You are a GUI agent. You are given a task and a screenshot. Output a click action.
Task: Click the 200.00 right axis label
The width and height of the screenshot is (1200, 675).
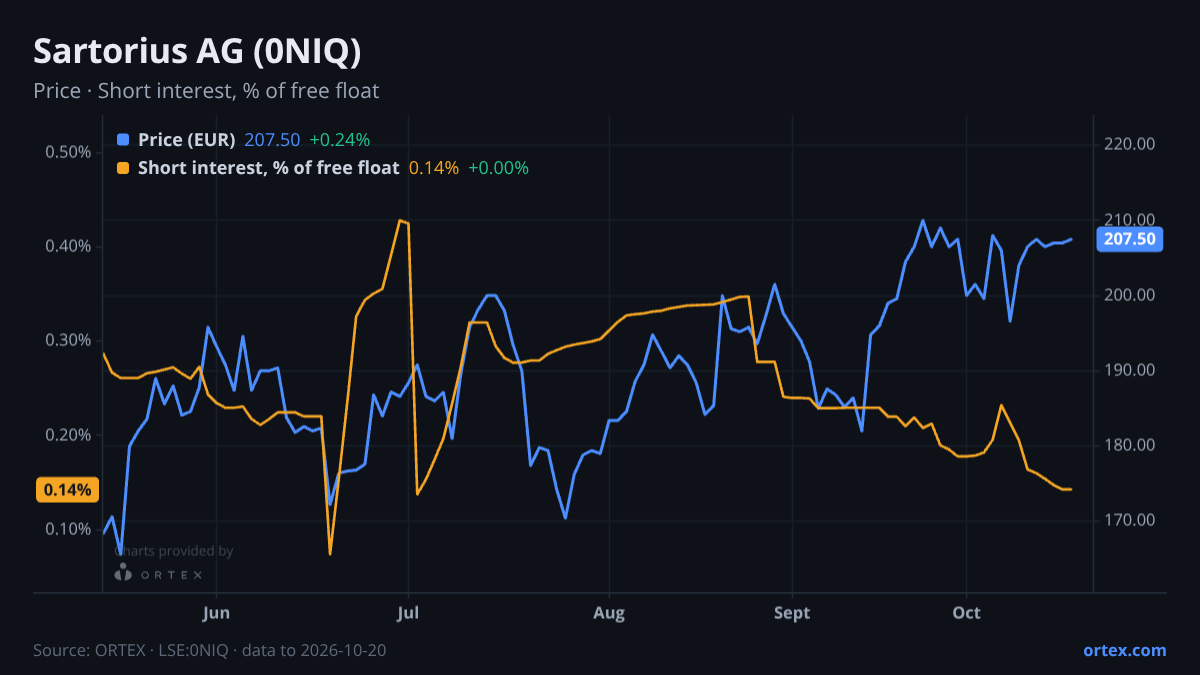[x=1130, y=295]
